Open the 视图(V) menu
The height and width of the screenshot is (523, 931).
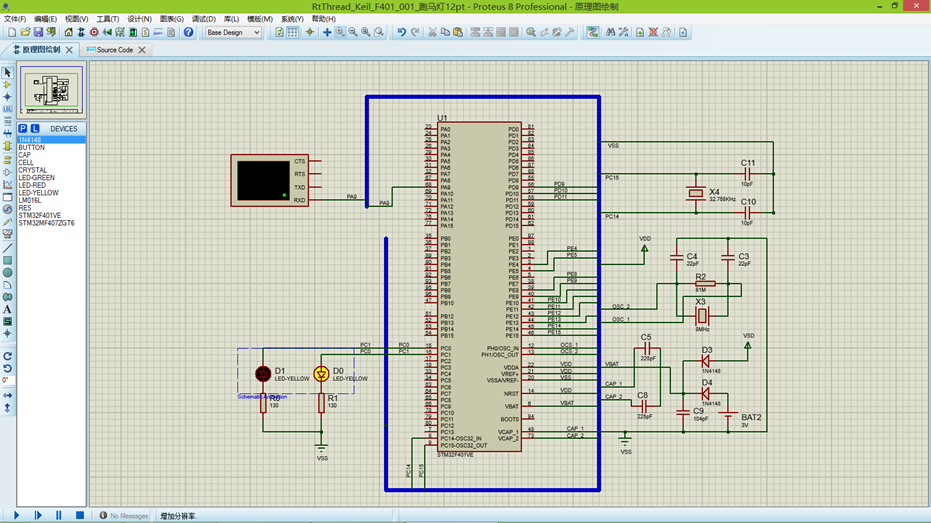tap(76, 19)
